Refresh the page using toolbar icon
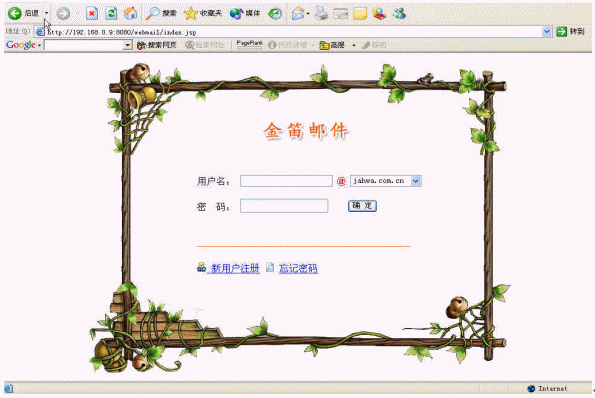 111,14
